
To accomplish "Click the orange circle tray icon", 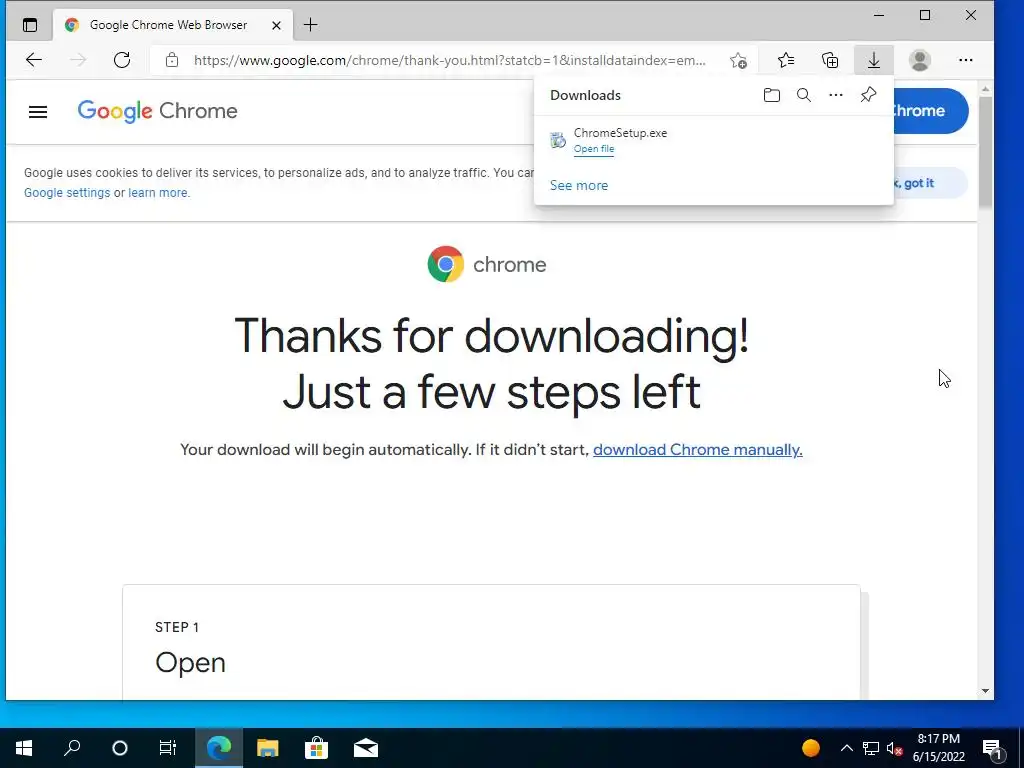I will (x=811, y=748).
